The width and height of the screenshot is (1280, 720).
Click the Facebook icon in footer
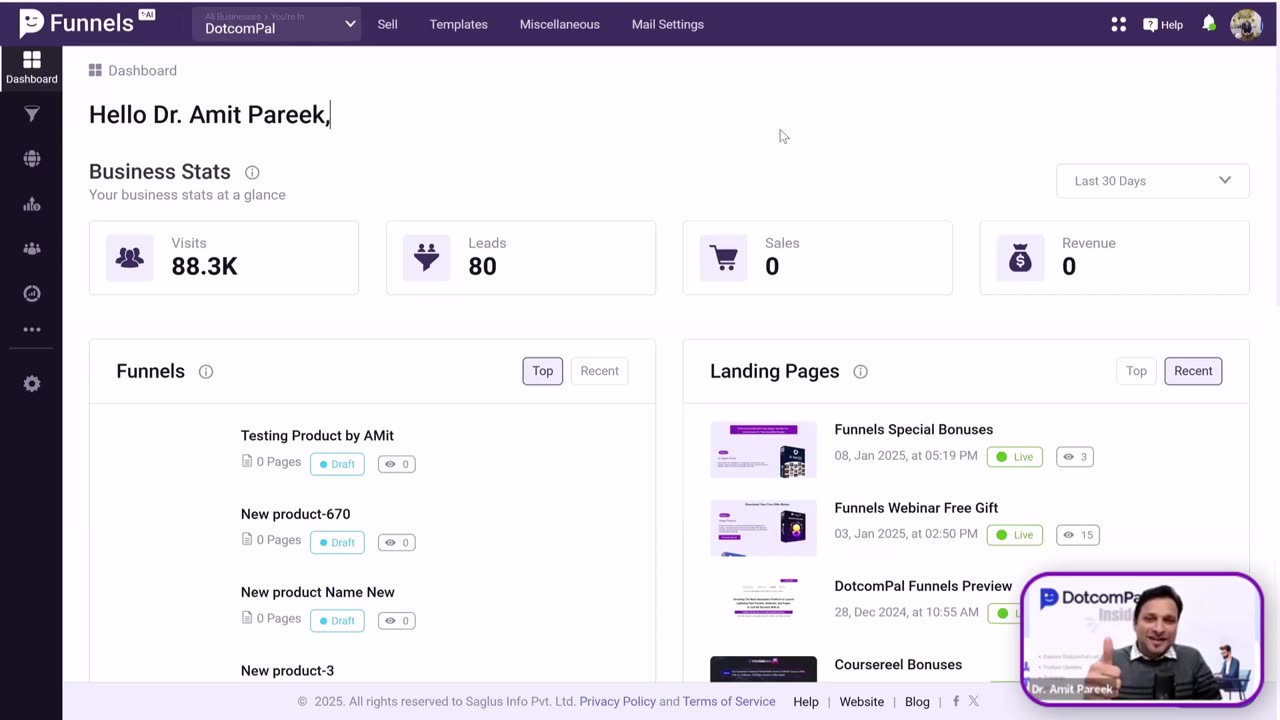pos(956,701)
